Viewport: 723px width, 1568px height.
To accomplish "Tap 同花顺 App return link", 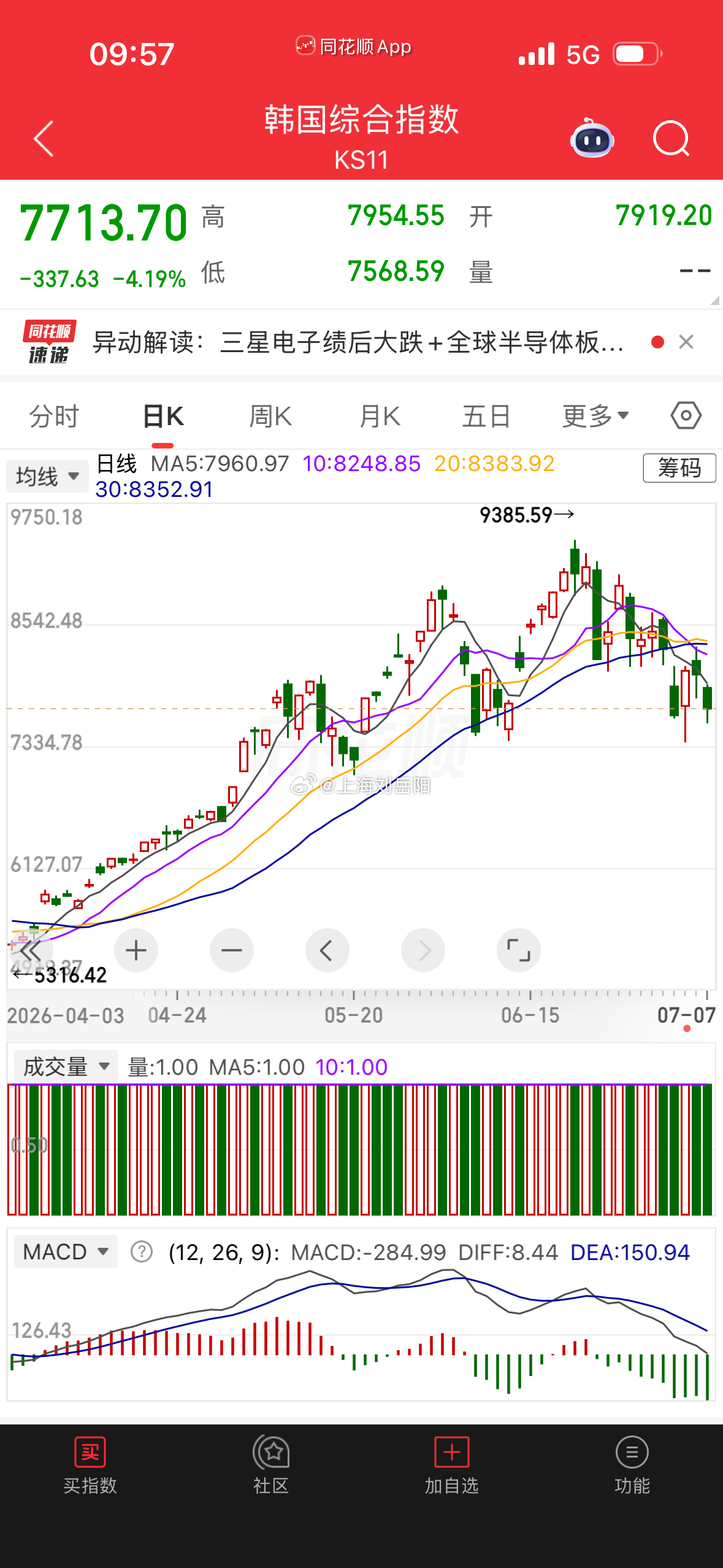I will coord(354,46).
